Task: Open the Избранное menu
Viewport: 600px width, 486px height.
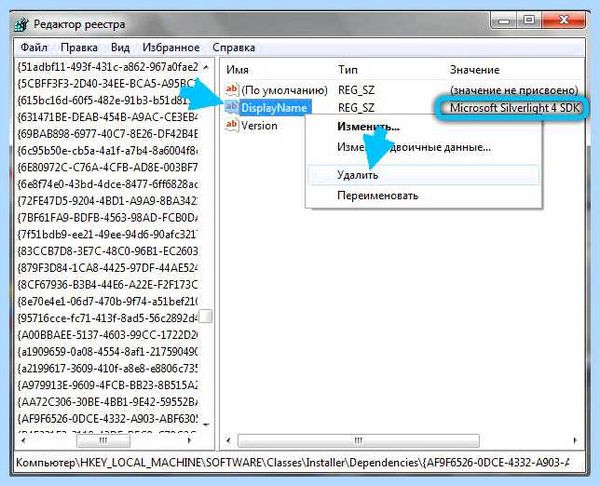Action: 171,47
